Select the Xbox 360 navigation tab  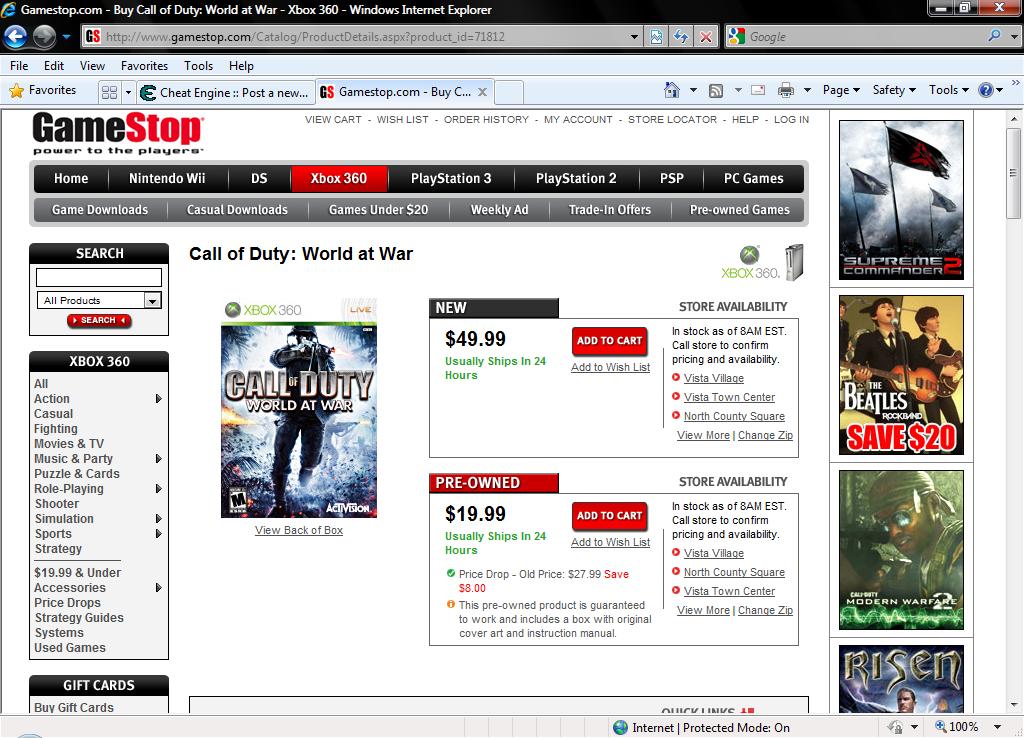tap(339, 178)
